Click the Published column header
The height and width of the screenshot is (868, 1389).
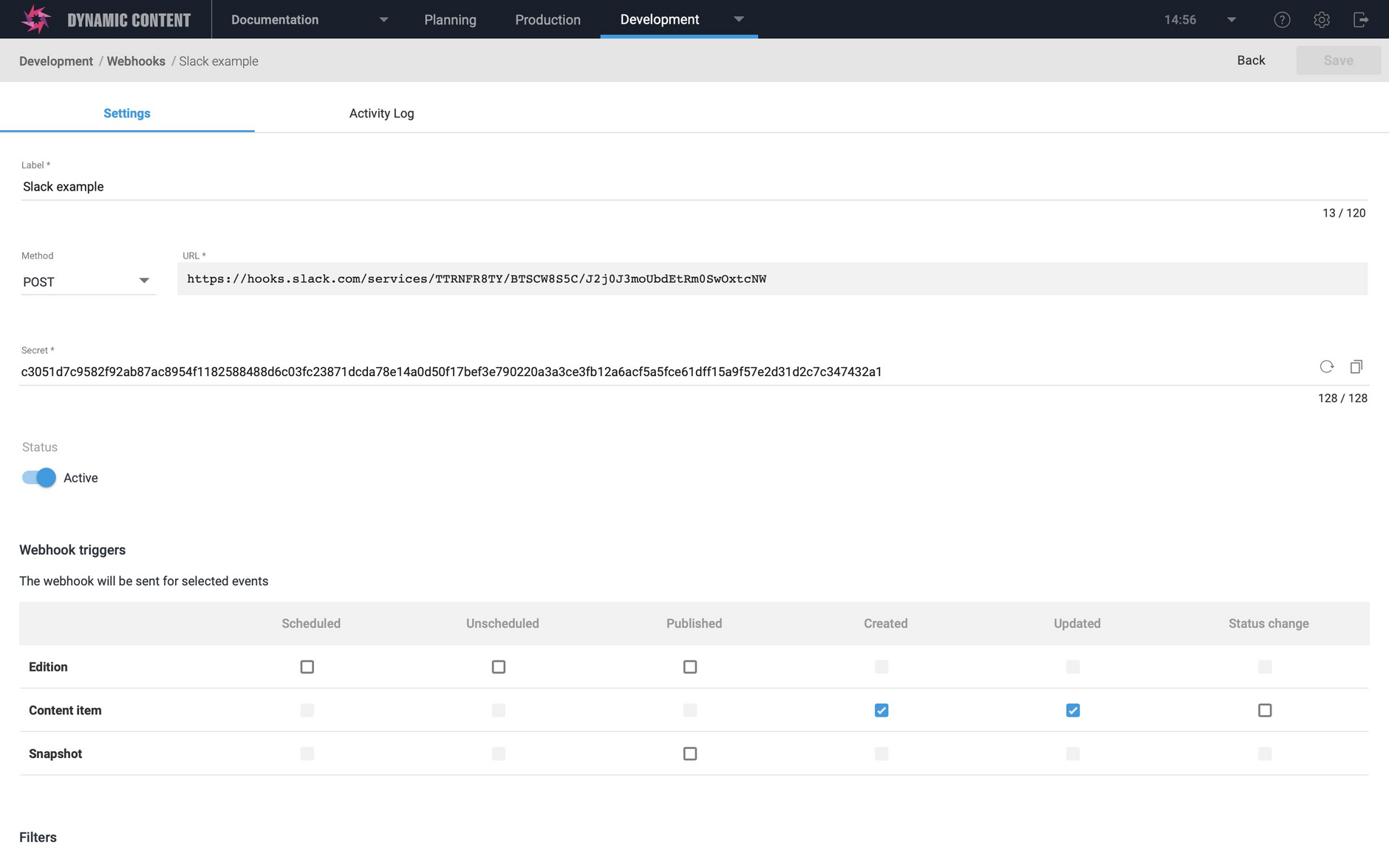point(694,623)
